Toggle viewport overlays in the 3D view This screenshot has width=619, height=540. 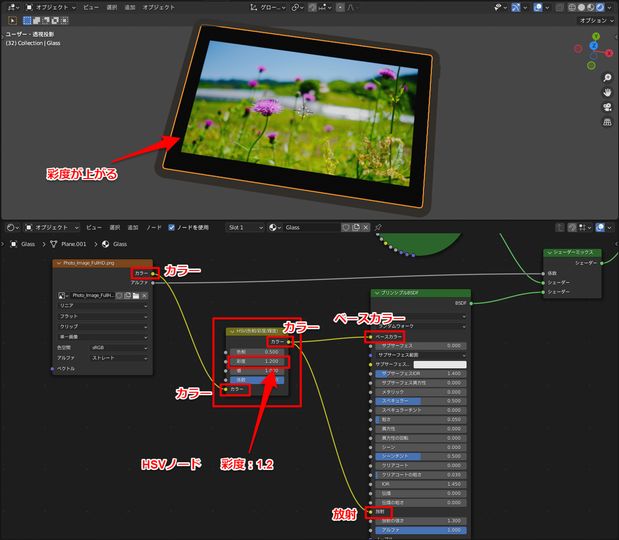coord(538,7)
